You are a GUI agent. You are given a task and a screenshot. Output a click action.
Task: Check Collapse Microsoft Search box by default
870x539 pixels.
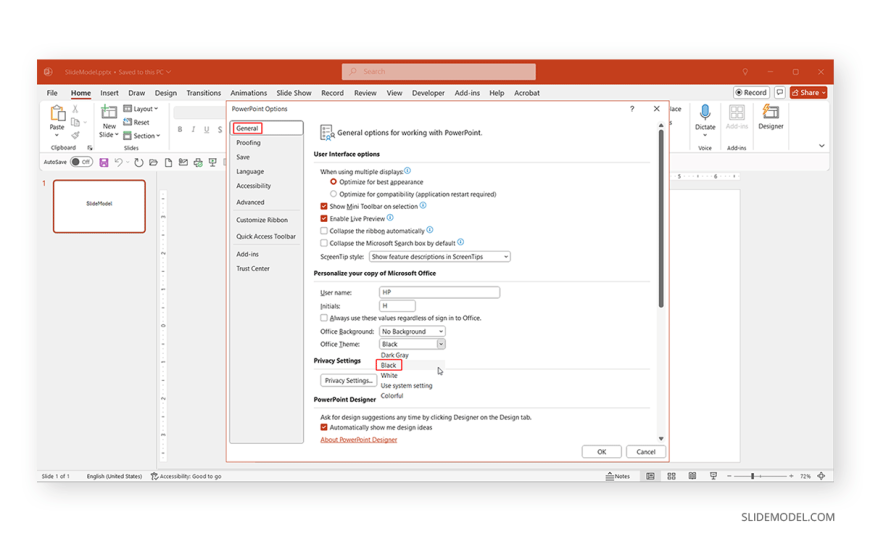tap(324, 243)
